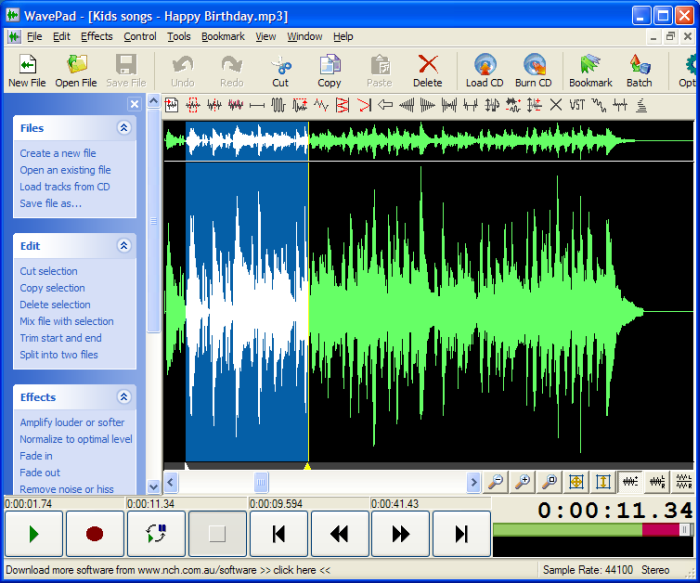700x583 pixels.
Task: Open the Tools menu
Action: tap(179, 37)
